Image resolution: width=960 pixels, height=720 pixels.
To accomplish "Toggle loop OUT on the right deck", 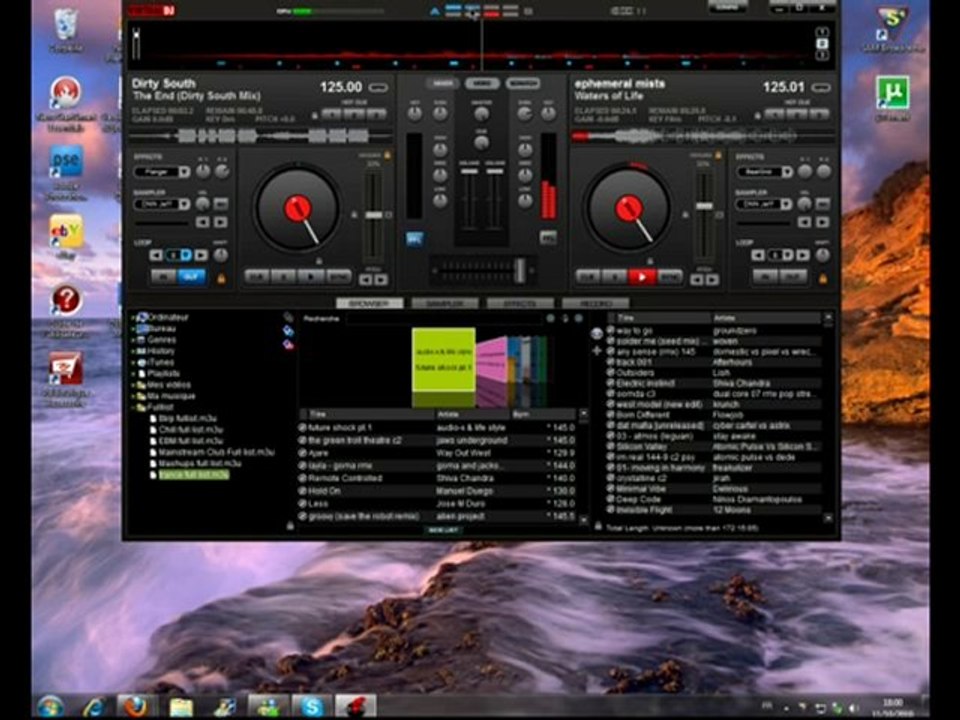I will tap(792, 277).
